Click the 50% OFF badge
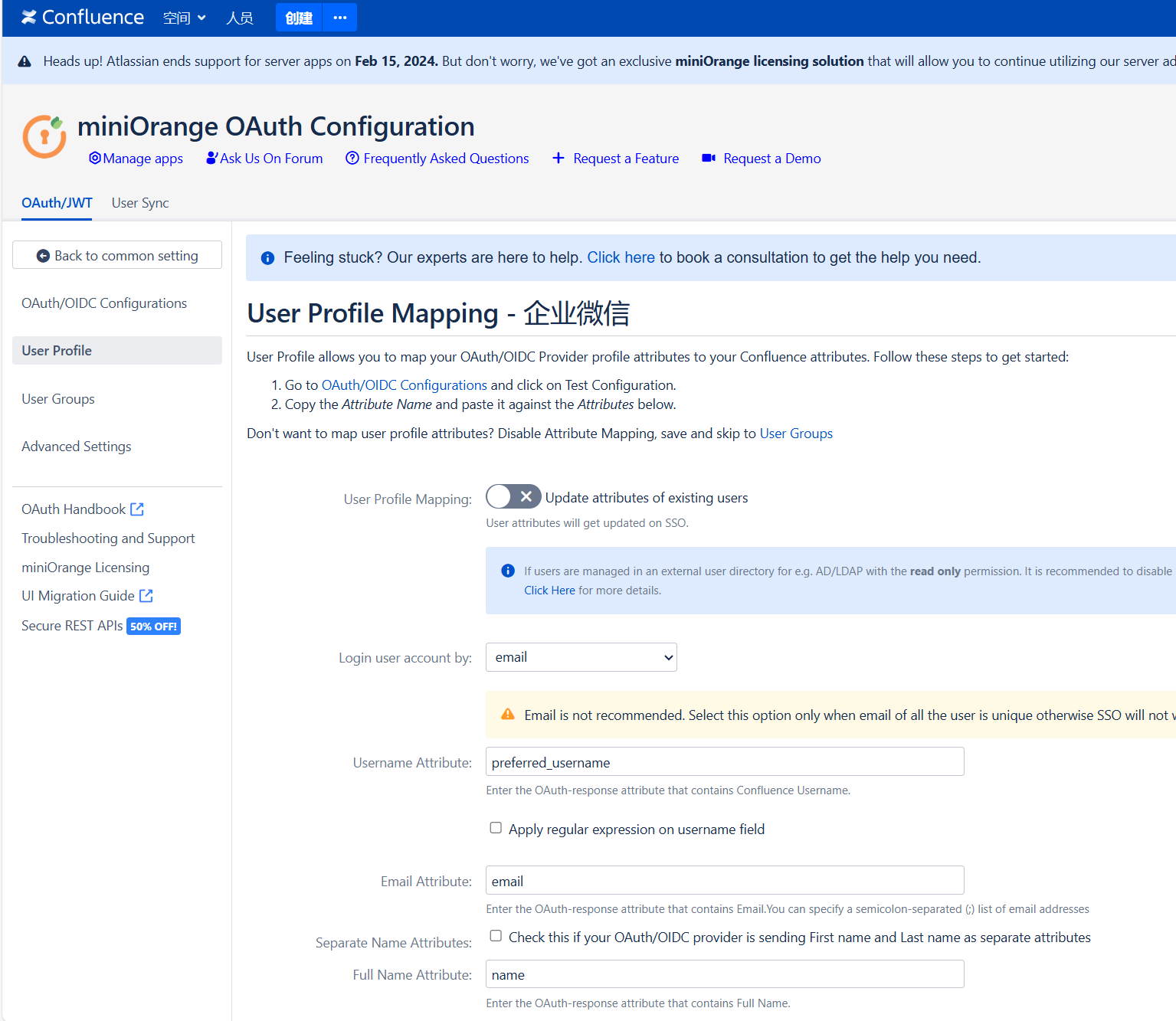The width and height of the screenshot is (1176, 1021). click(x=153, y=627)
